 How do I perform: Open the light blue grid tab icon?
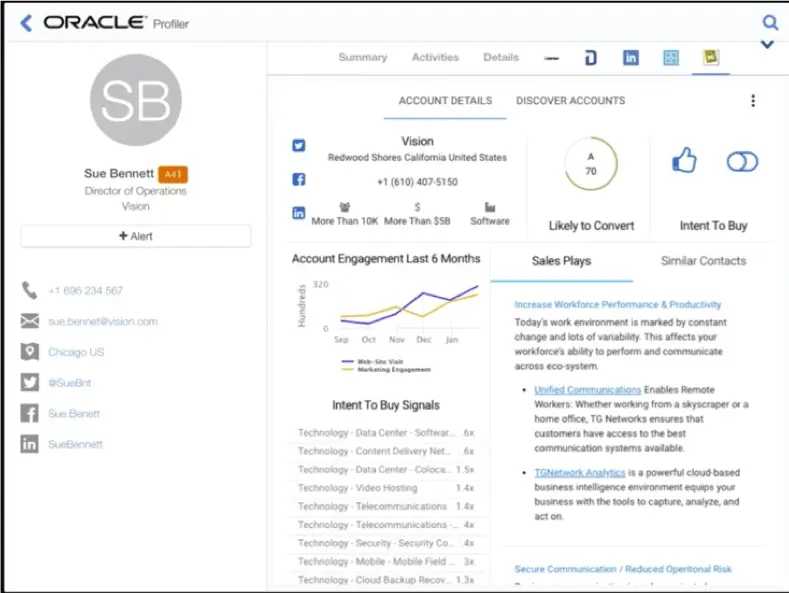(671, 58)
